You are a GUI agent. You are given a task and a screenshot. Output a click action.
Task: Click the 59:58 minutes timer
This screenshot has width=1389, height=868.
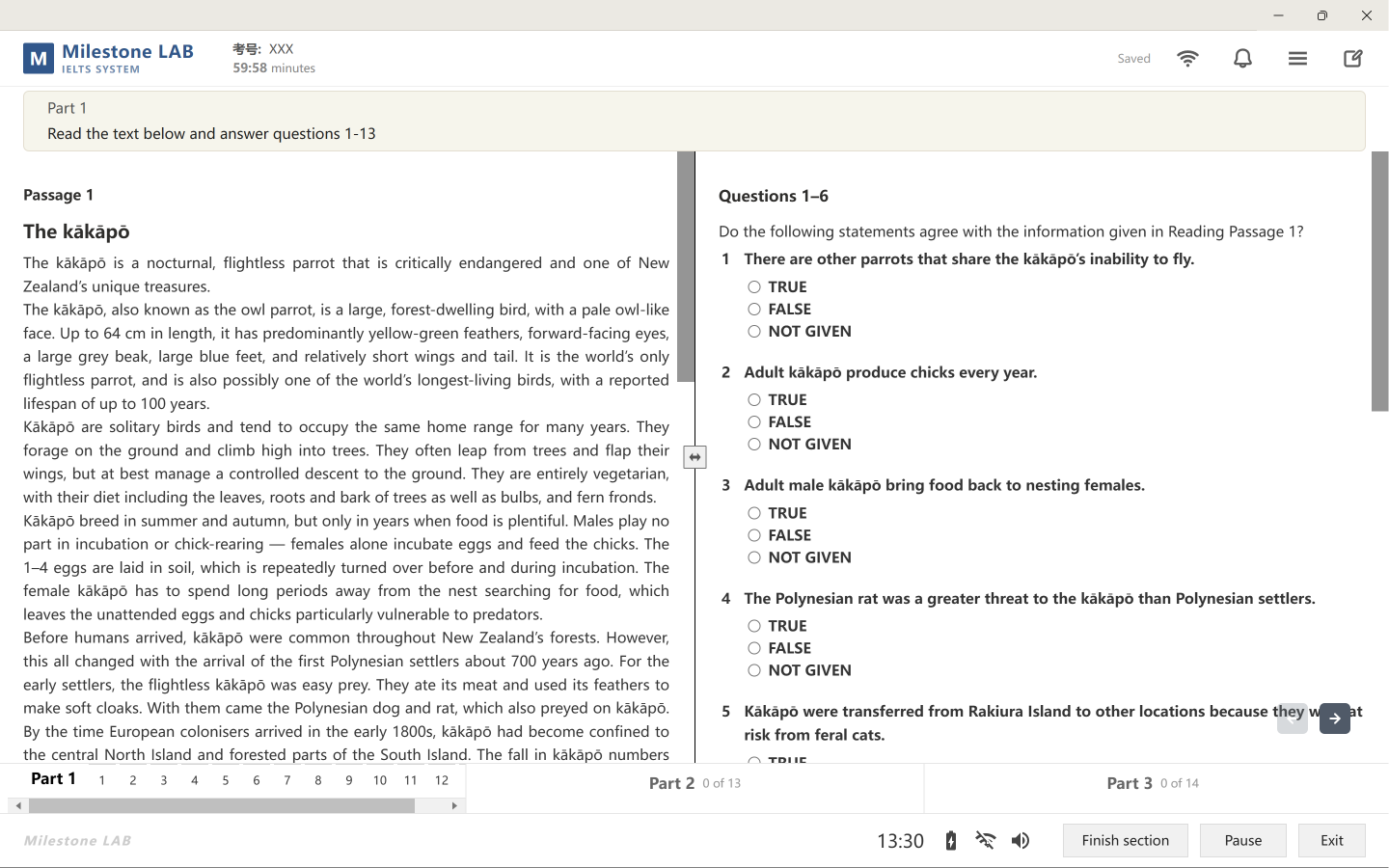(274, 68)
